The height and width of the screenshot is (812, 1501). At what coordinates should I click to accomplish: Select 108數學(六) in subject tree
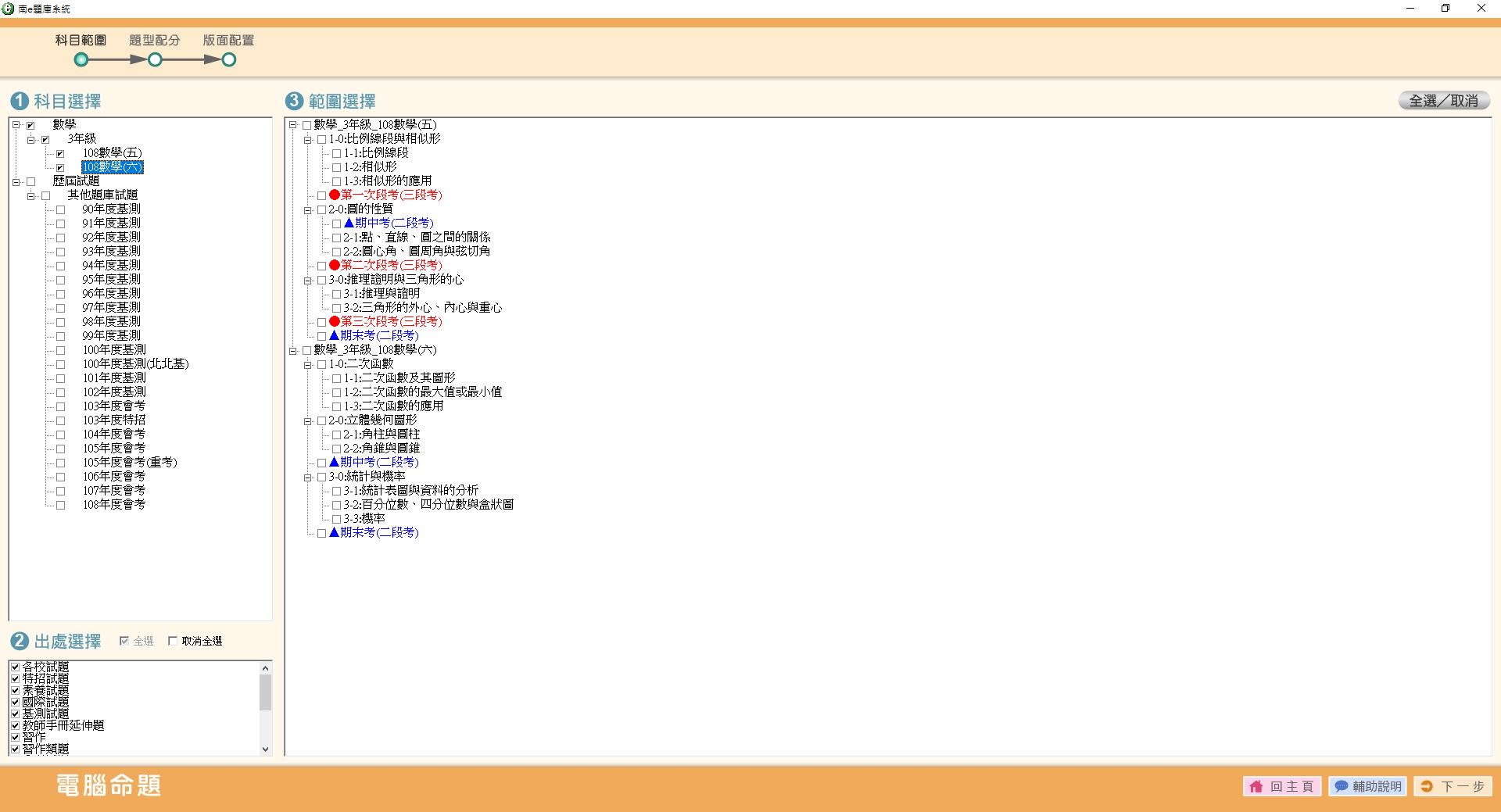(x=113, y=167)
